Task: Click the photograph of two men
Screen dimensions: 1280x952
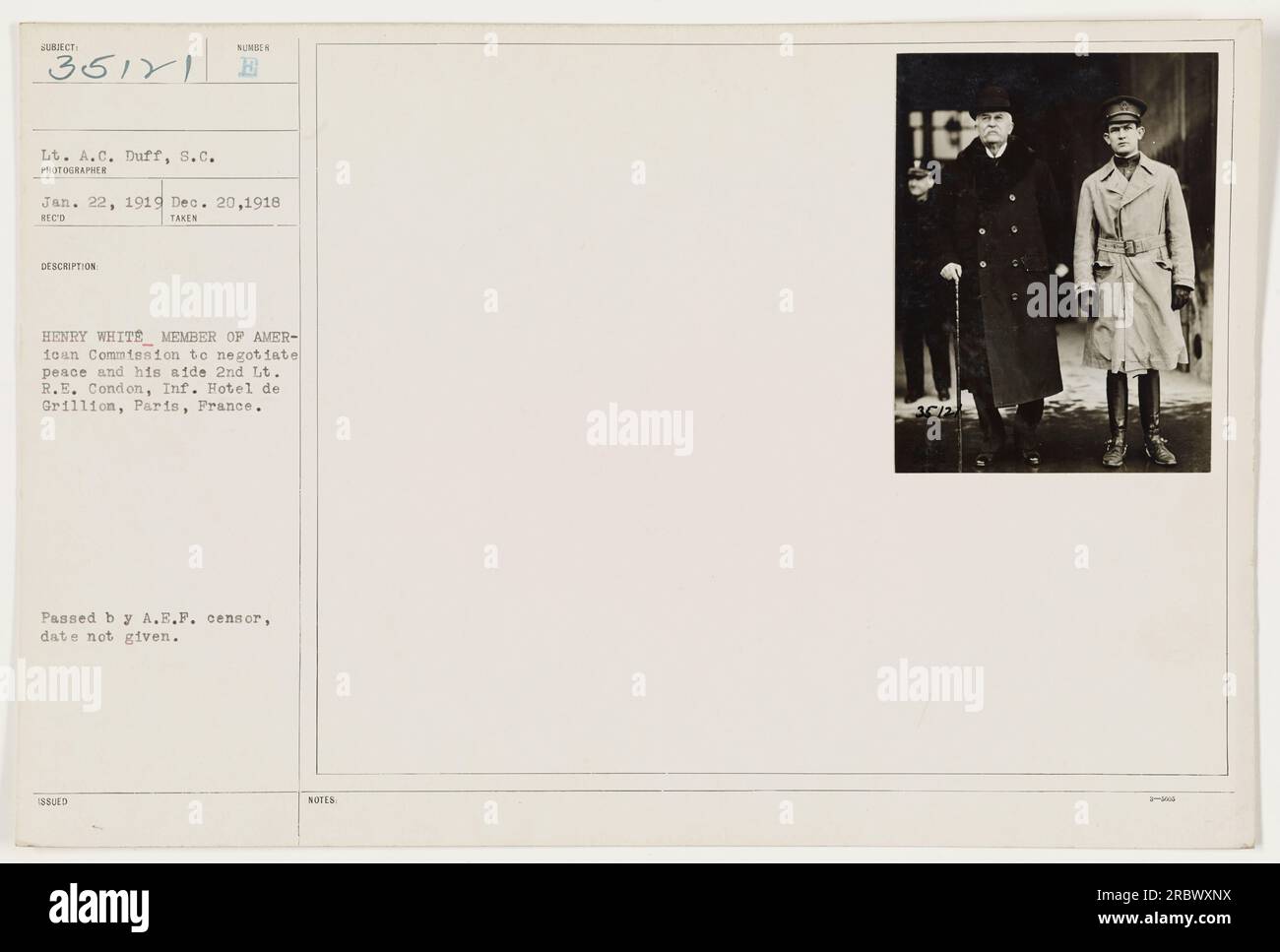Action: [x=1056, y=263]
